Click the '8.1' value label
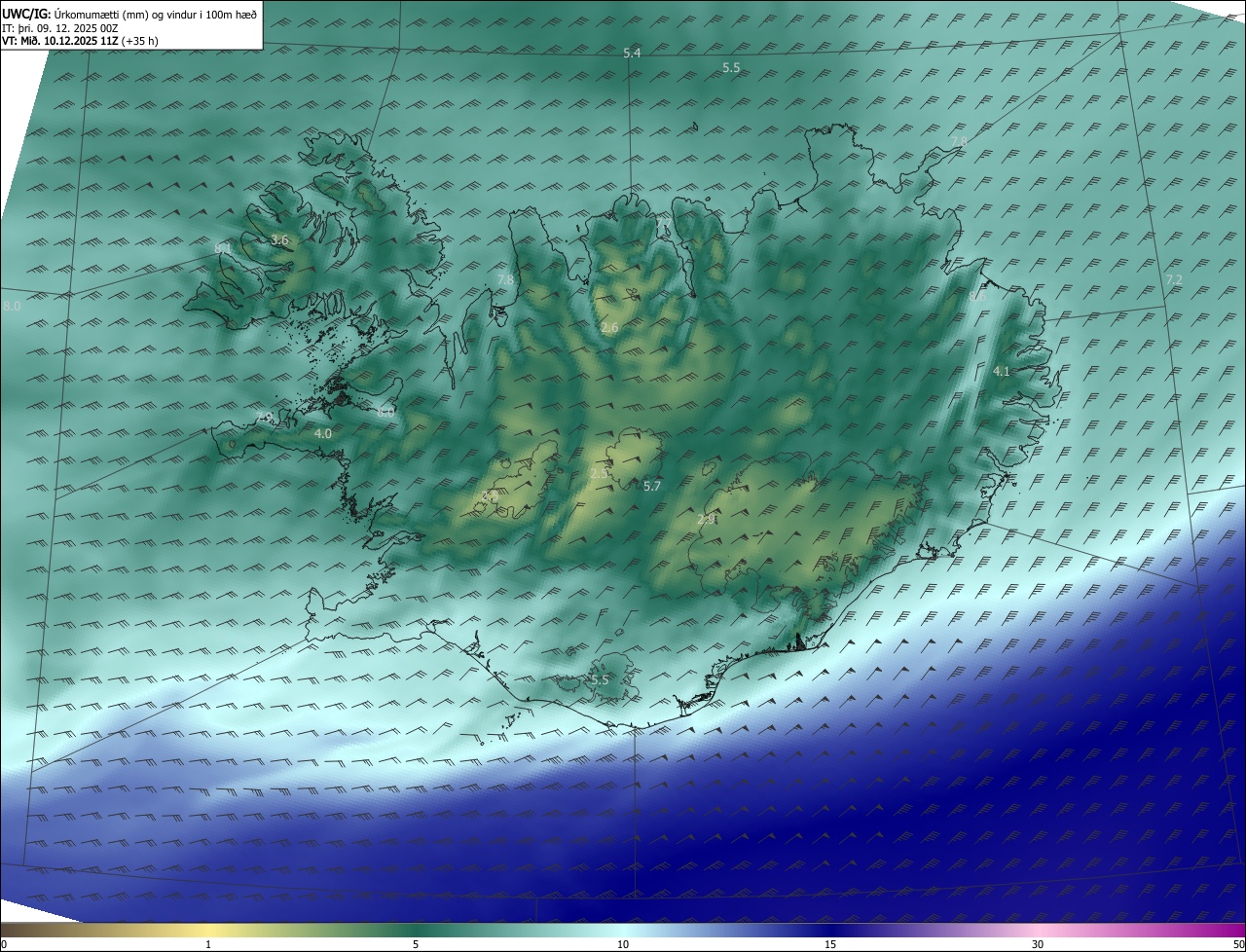The image size is (1246, 952). coord(223,249)
